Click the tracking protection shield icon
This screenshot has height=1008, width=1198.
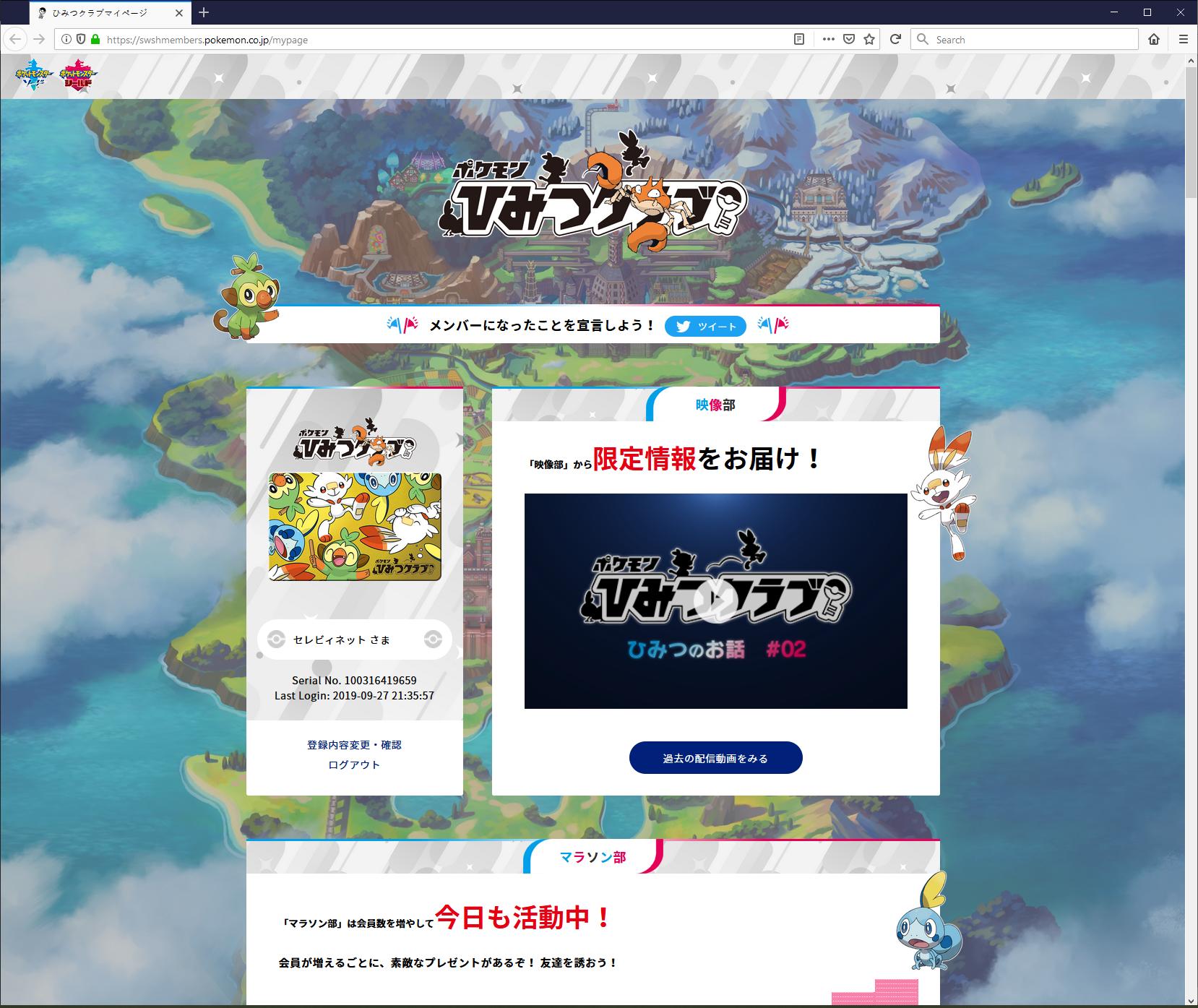(81, 40)
